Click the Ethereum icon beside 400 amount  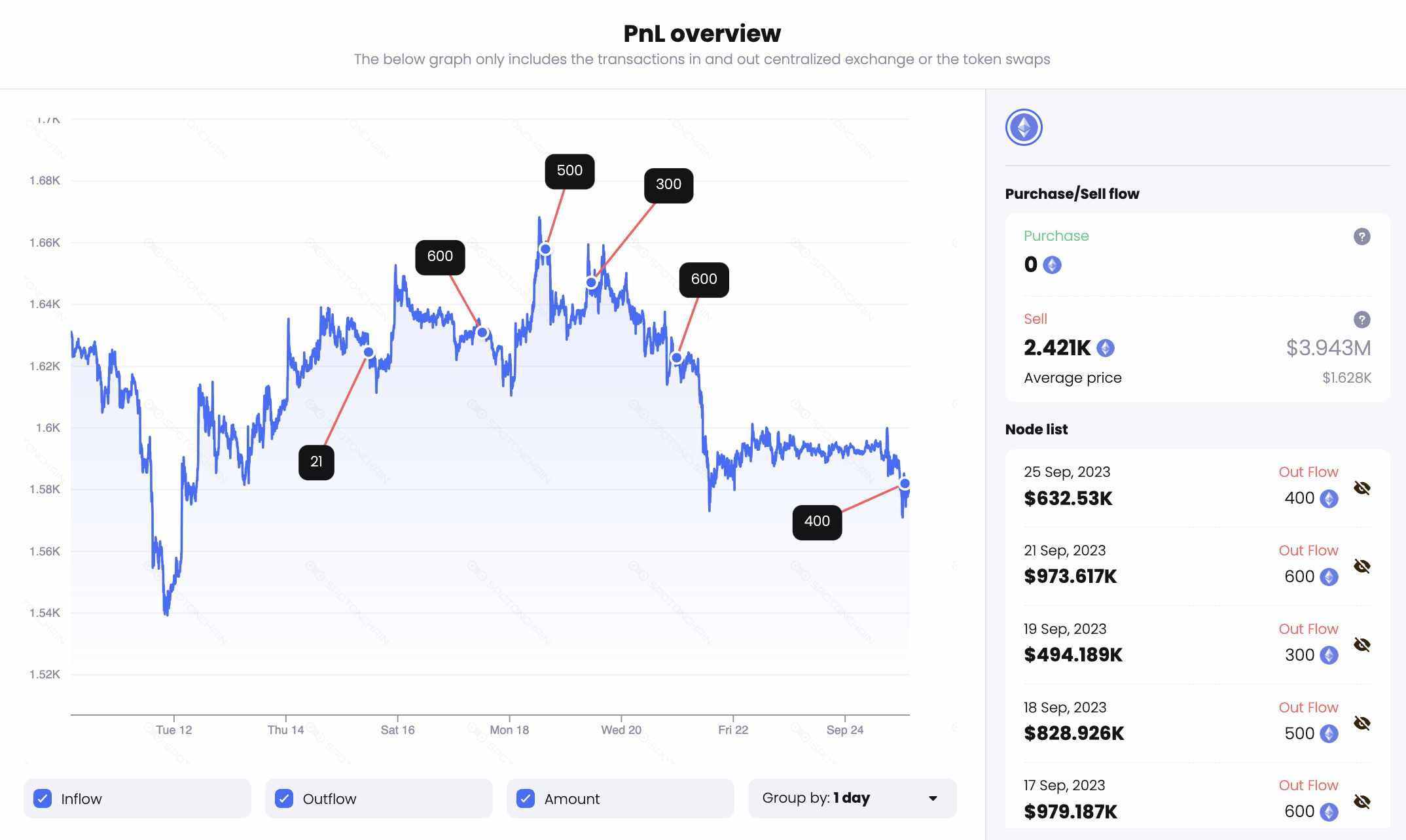point(1329,499)
